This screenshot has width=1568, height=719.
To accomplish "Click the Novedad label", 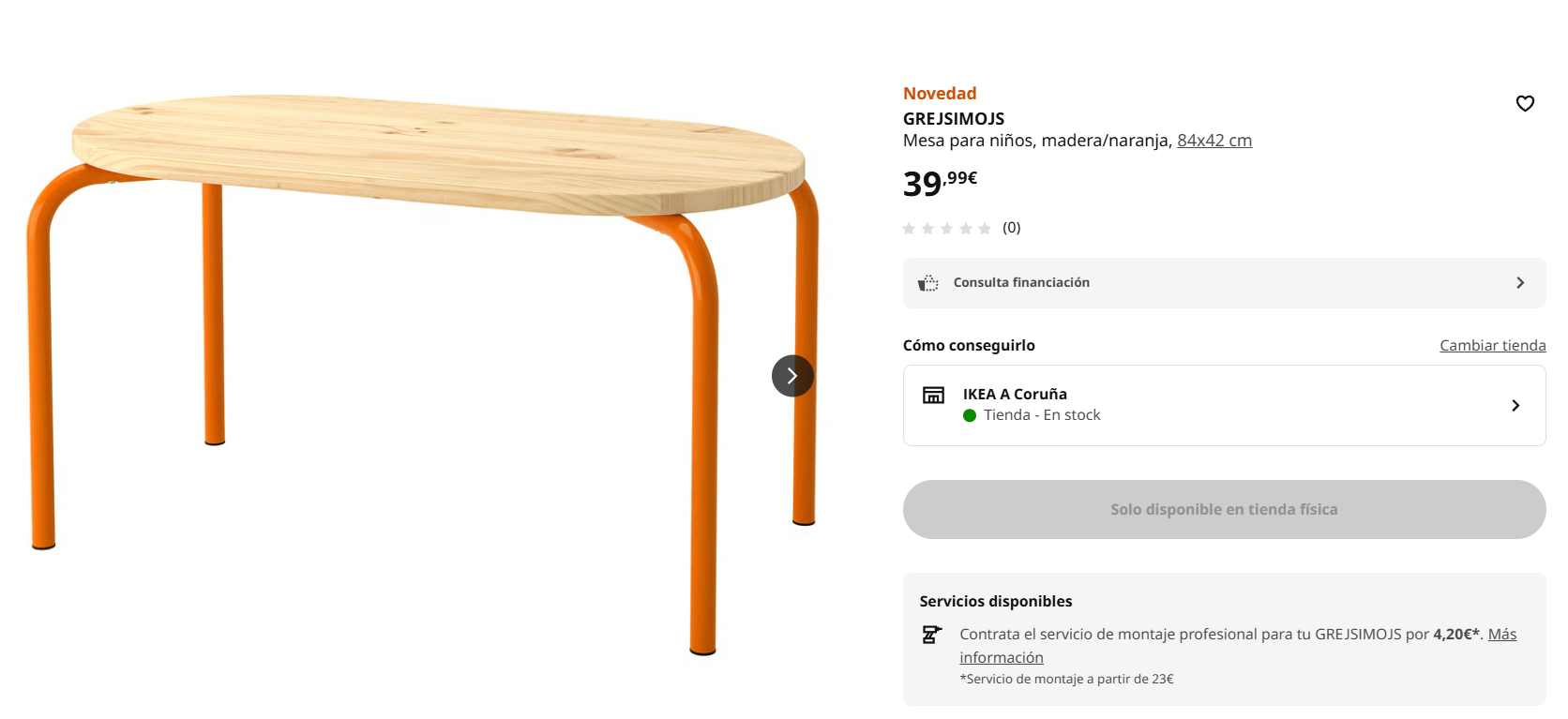I will 940,94.
